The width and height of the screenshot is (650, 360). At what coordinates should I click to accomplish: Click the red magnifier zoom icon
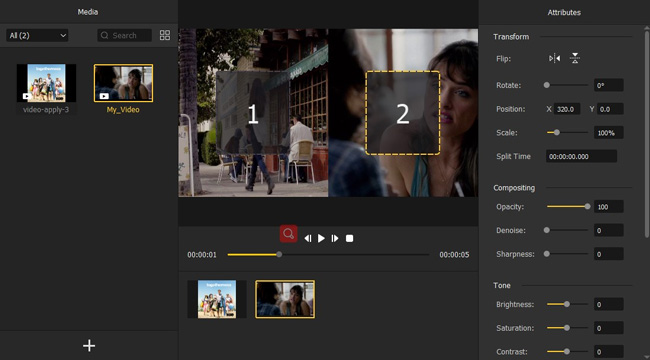click(289, 234)
